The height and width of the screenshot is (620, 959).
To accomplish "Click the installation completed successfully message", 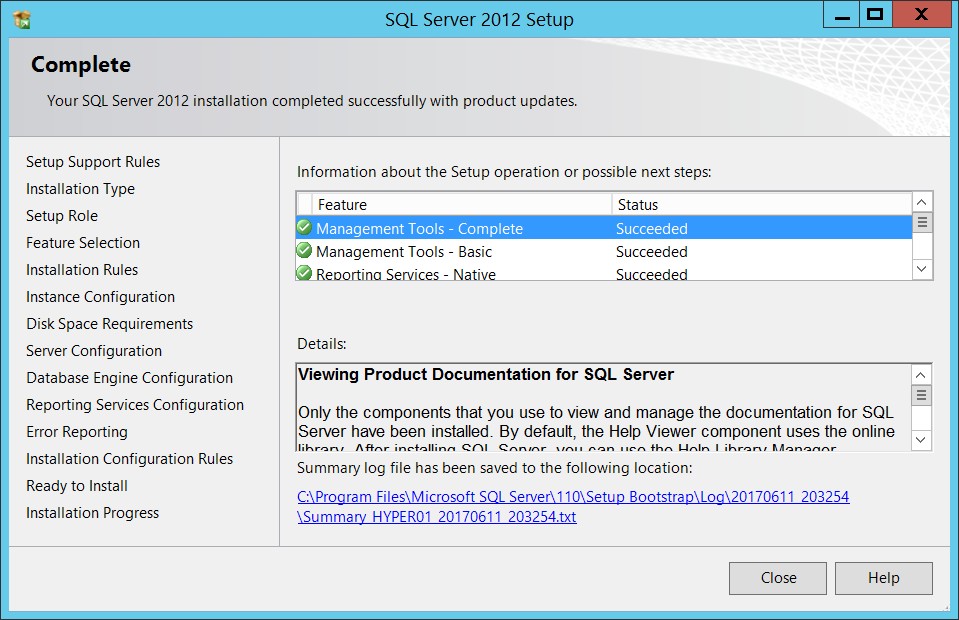I will point(312,100).
